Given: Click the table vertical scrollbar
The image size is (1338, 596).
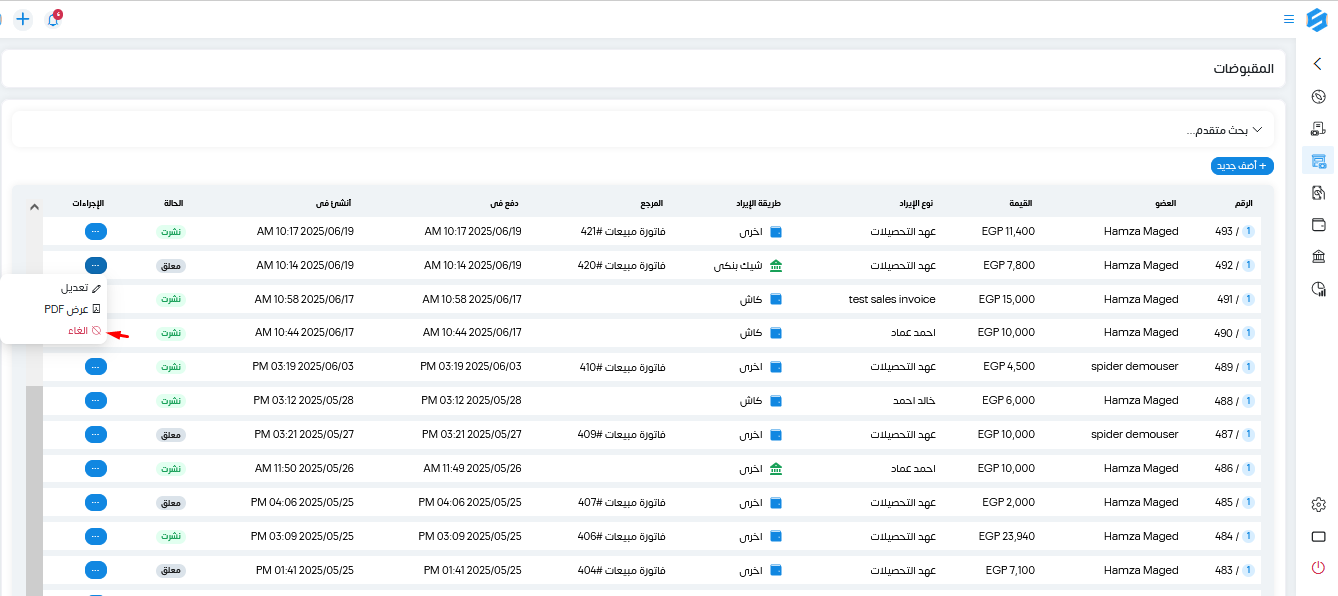Looking at the screenshot, I should click(x=34, y=490).
